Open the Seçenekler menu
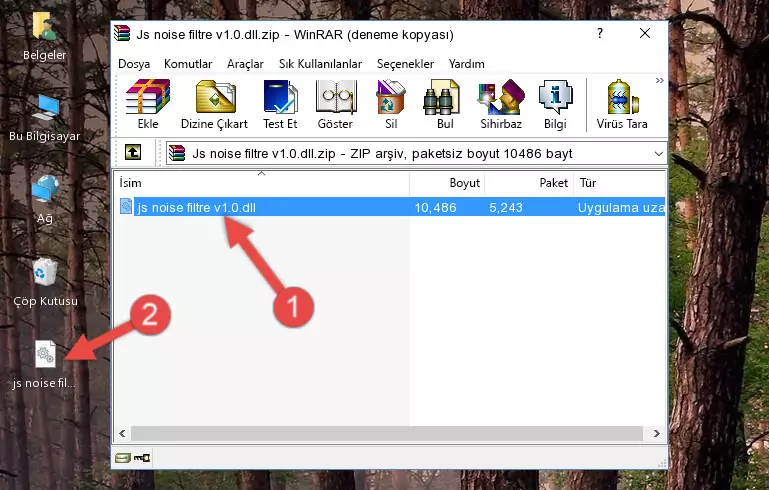769x490 pixels. pyautogui.click(x=405, y=64)
